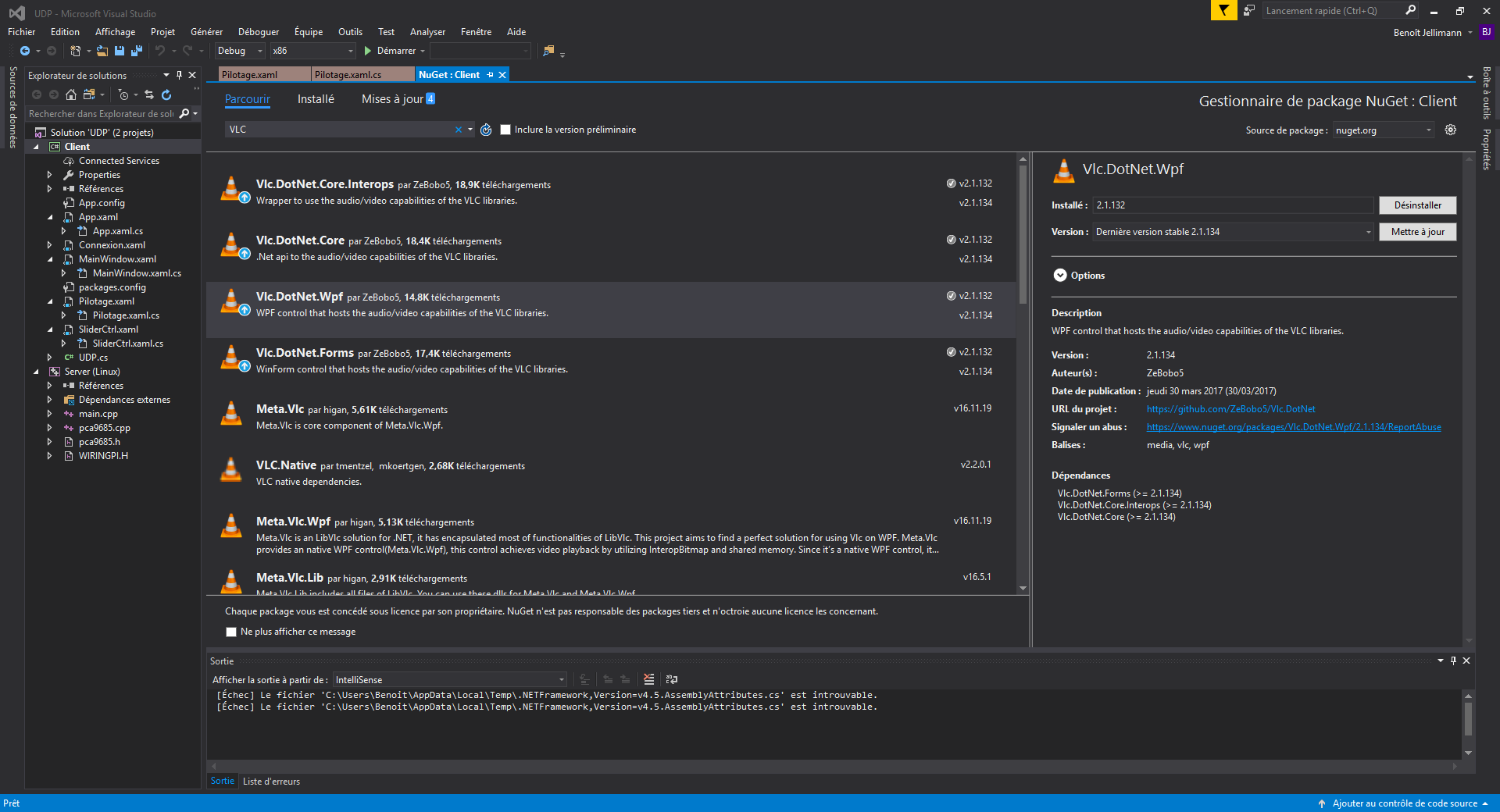Select MainWindow.xaml in Solution Explorer
The width and height of the screenshot is (1500, 812).
[117, 259]
